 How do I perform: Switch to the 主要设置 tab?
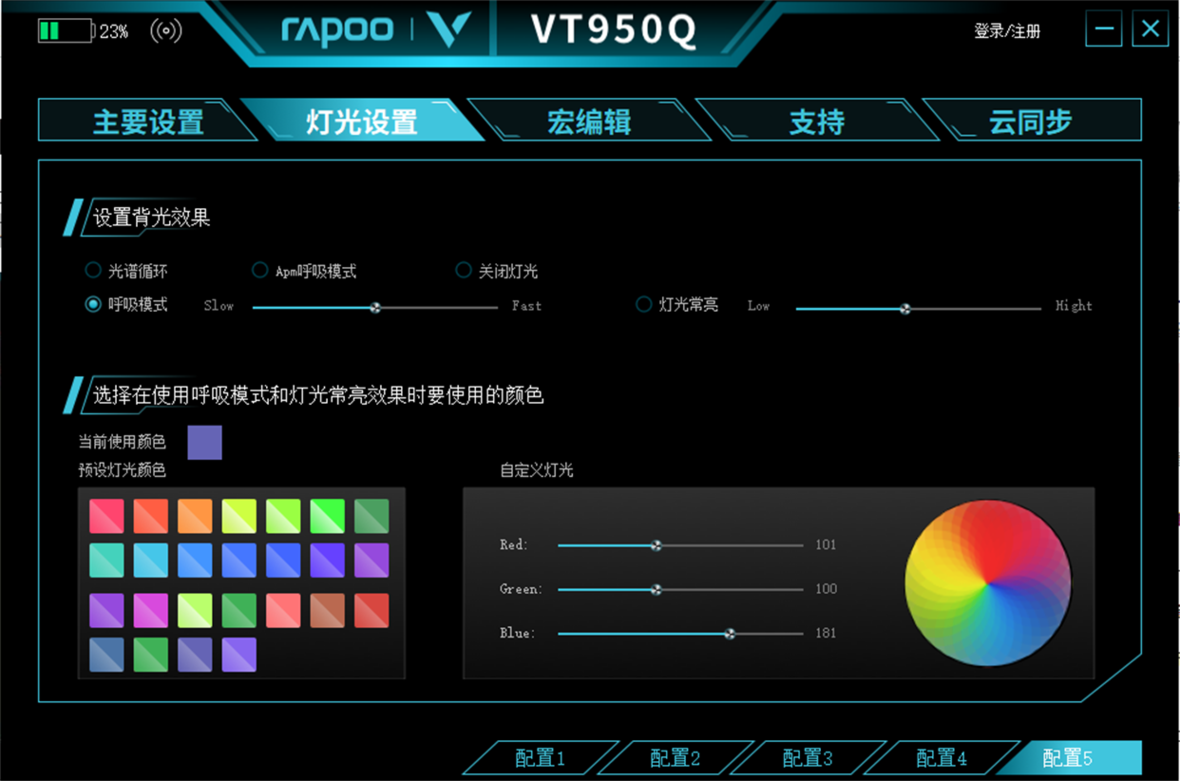(148, 121)
